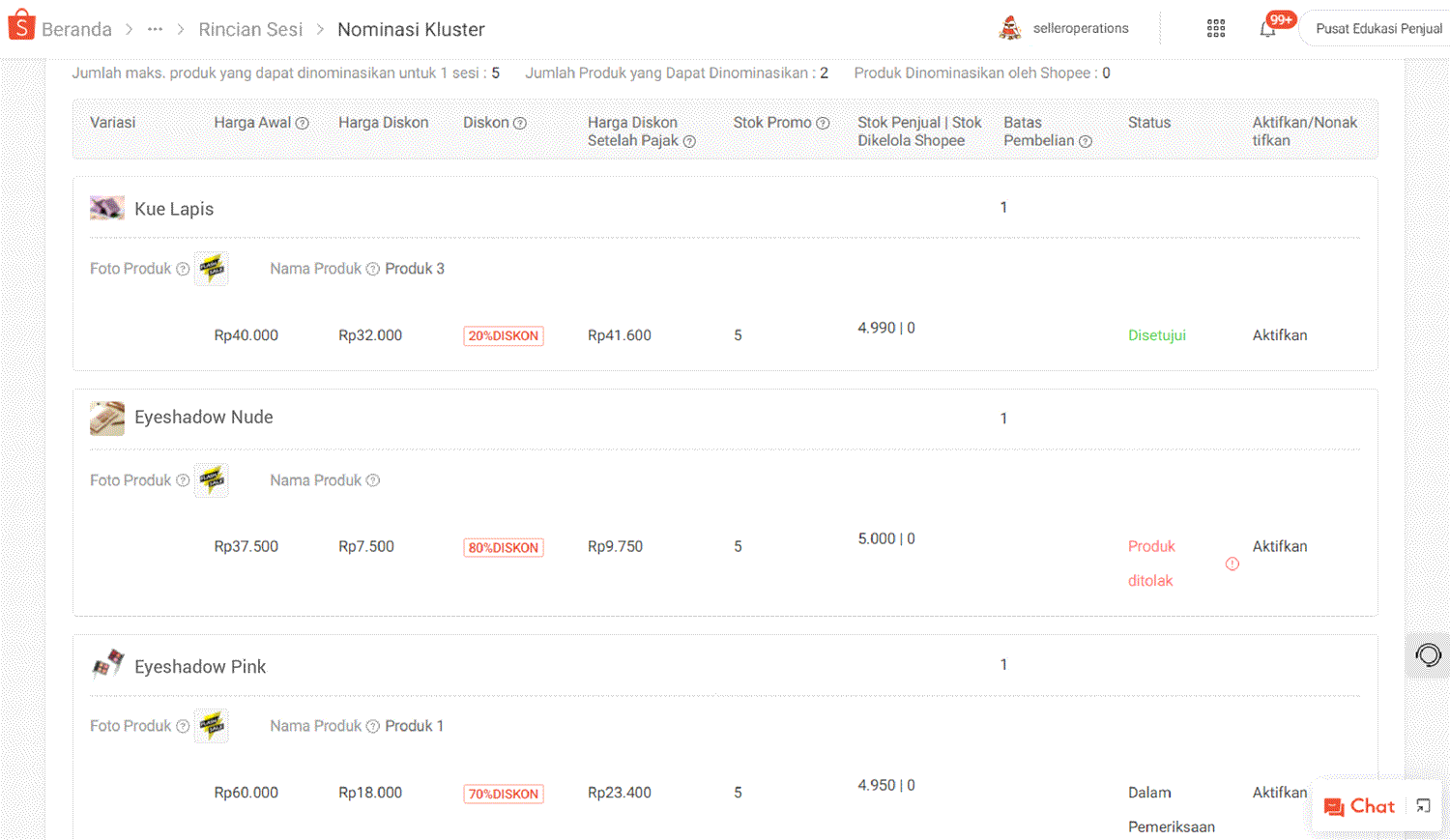Click the chat pop-out icon
This screenshot has width=1450, height=840.
(x=1421, y=805)
